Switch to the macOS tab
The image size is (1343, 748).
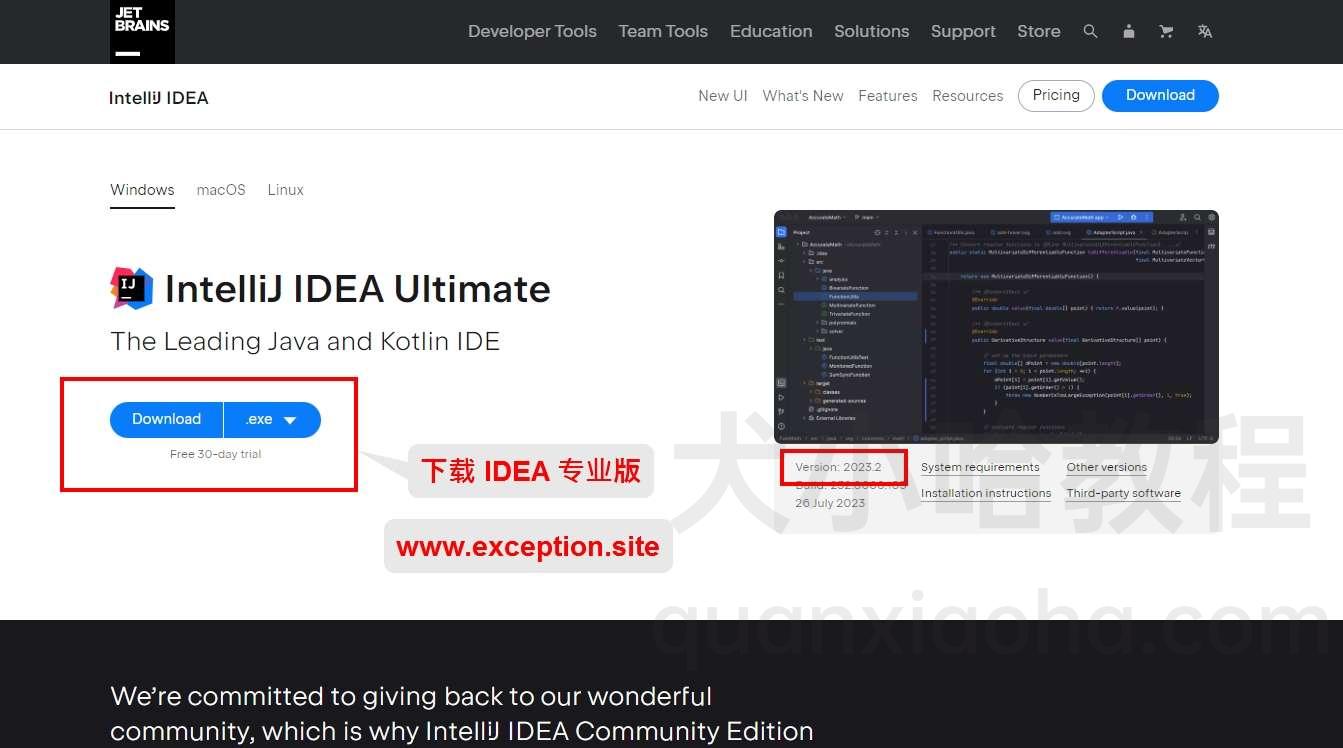click(x=221, y=190)
